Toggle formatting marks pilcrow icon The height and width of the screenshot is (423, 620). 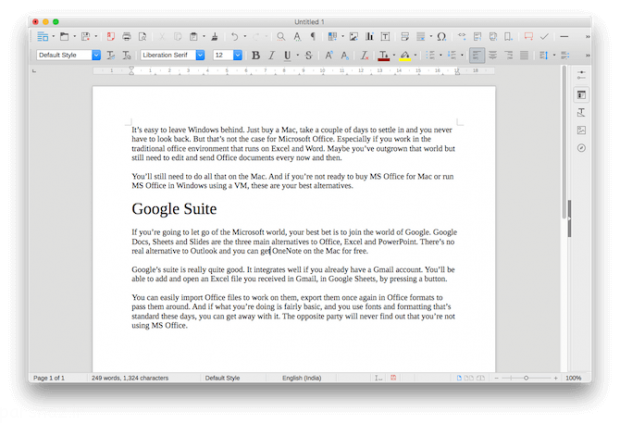(x=313, y=37)
